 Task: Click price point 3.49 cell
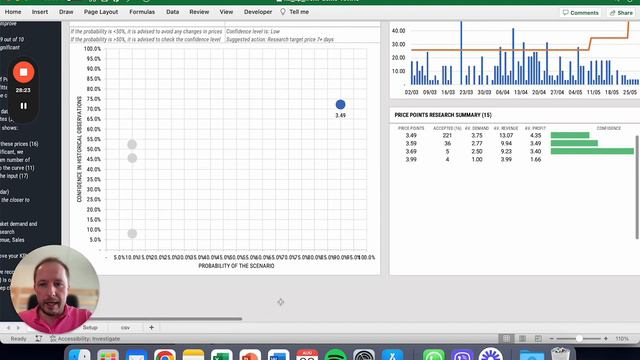[x=411, y=136]
